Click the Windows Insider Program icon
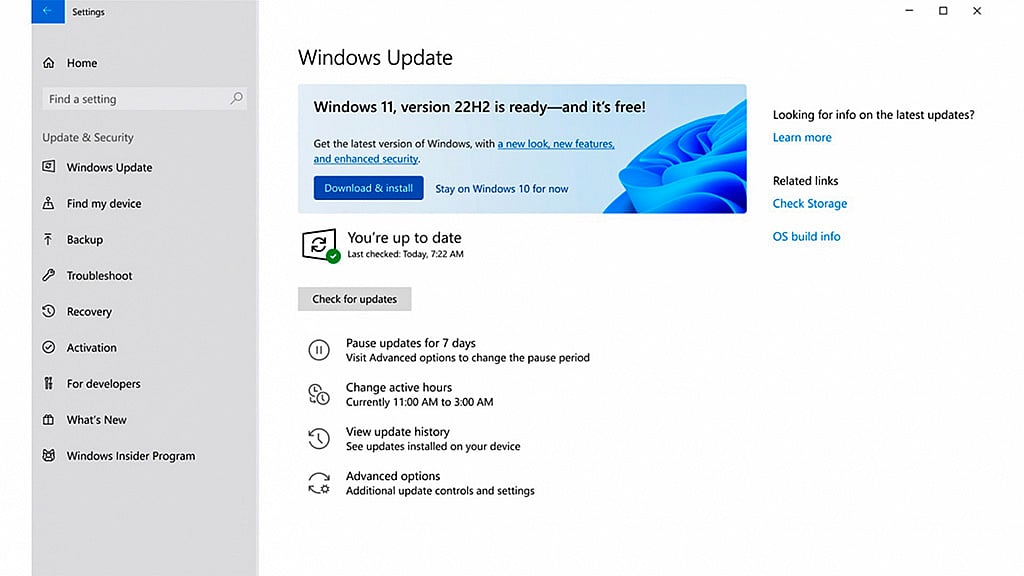 coord(49,455)
